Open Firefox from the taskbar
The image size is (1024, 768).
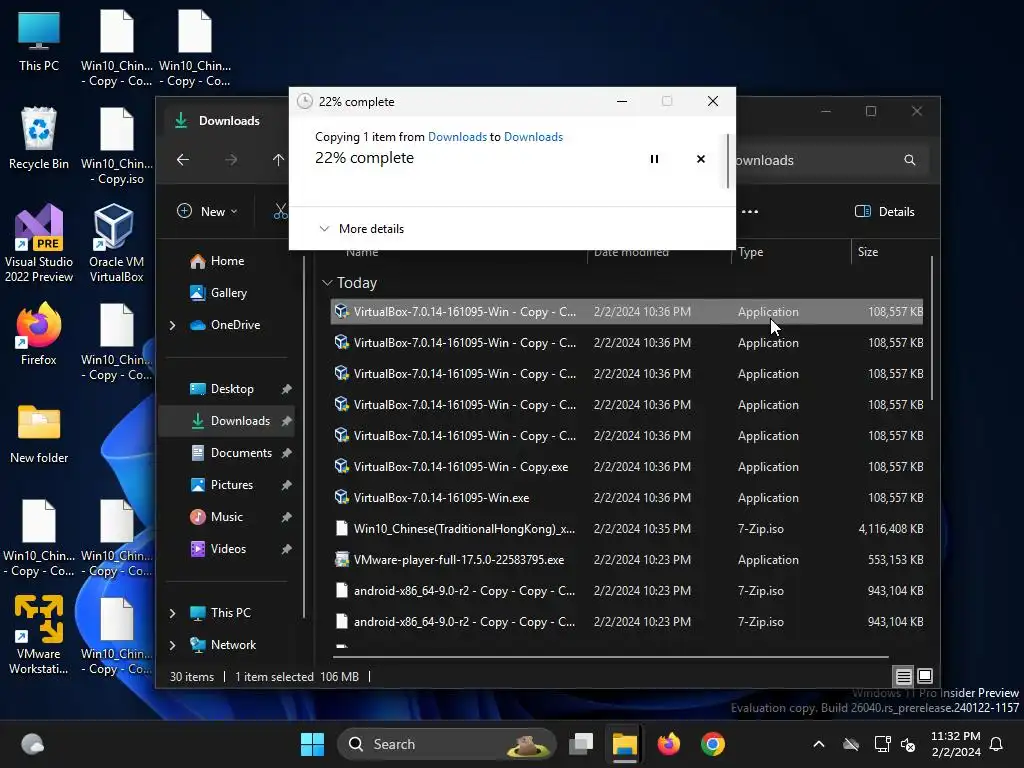[668, 744]
